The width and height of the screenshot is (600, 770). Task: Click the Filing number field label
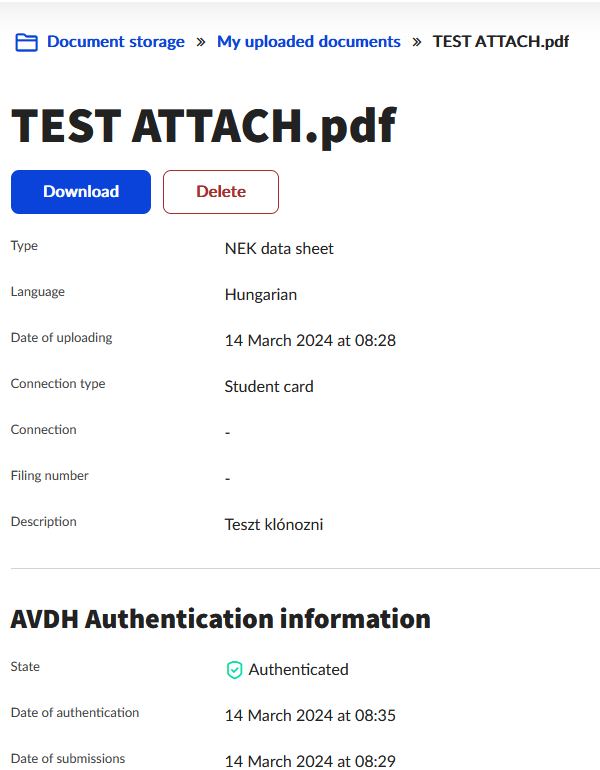49,476
